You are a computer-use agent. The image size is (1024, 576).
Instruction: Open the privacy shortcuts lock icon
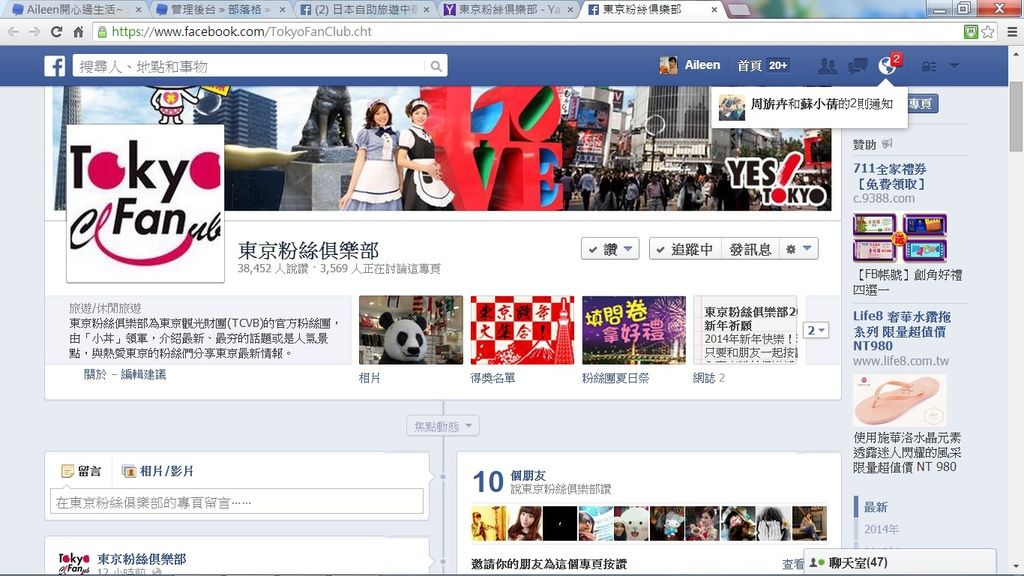(x=929, y=66)
